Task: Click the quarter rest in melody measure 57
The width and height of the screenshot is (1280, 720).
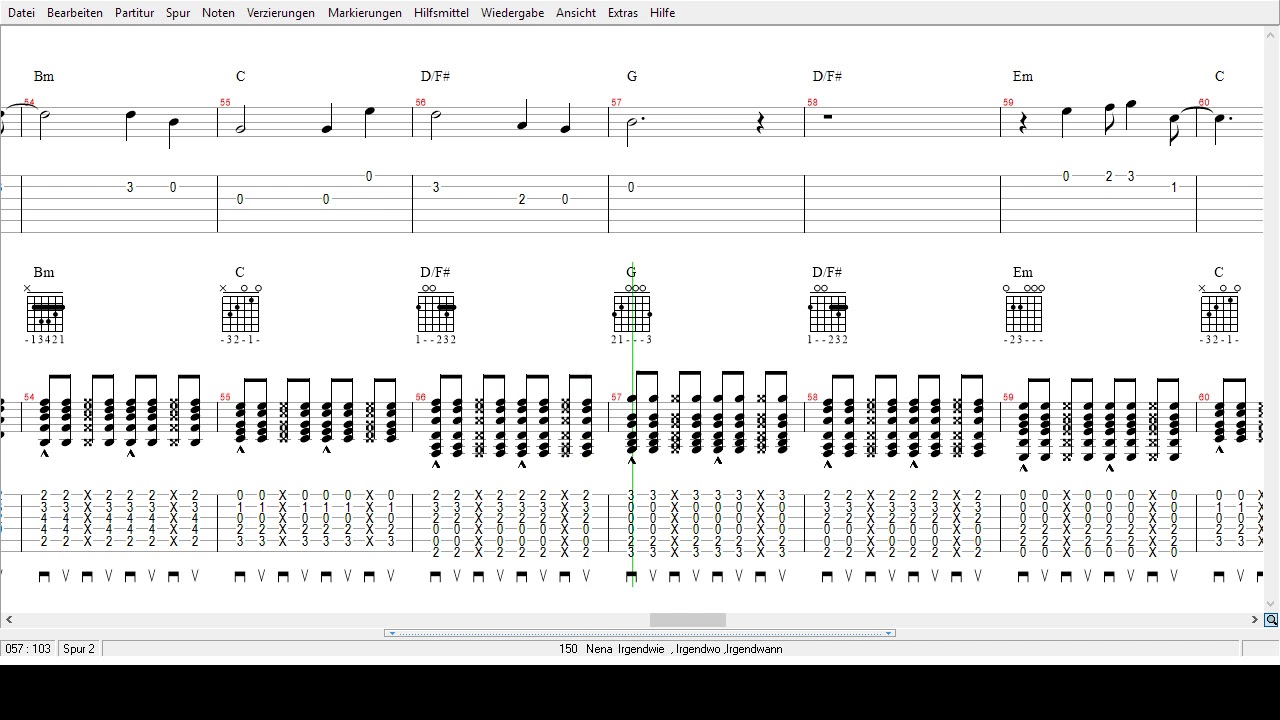Action: coord(760,123)
